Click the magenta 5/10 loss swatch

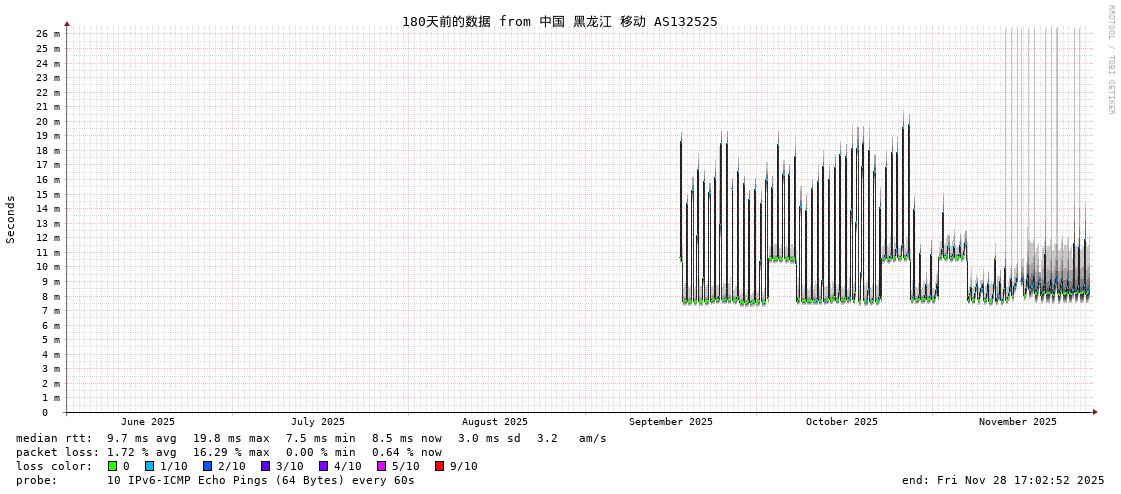tap(381, 466)
